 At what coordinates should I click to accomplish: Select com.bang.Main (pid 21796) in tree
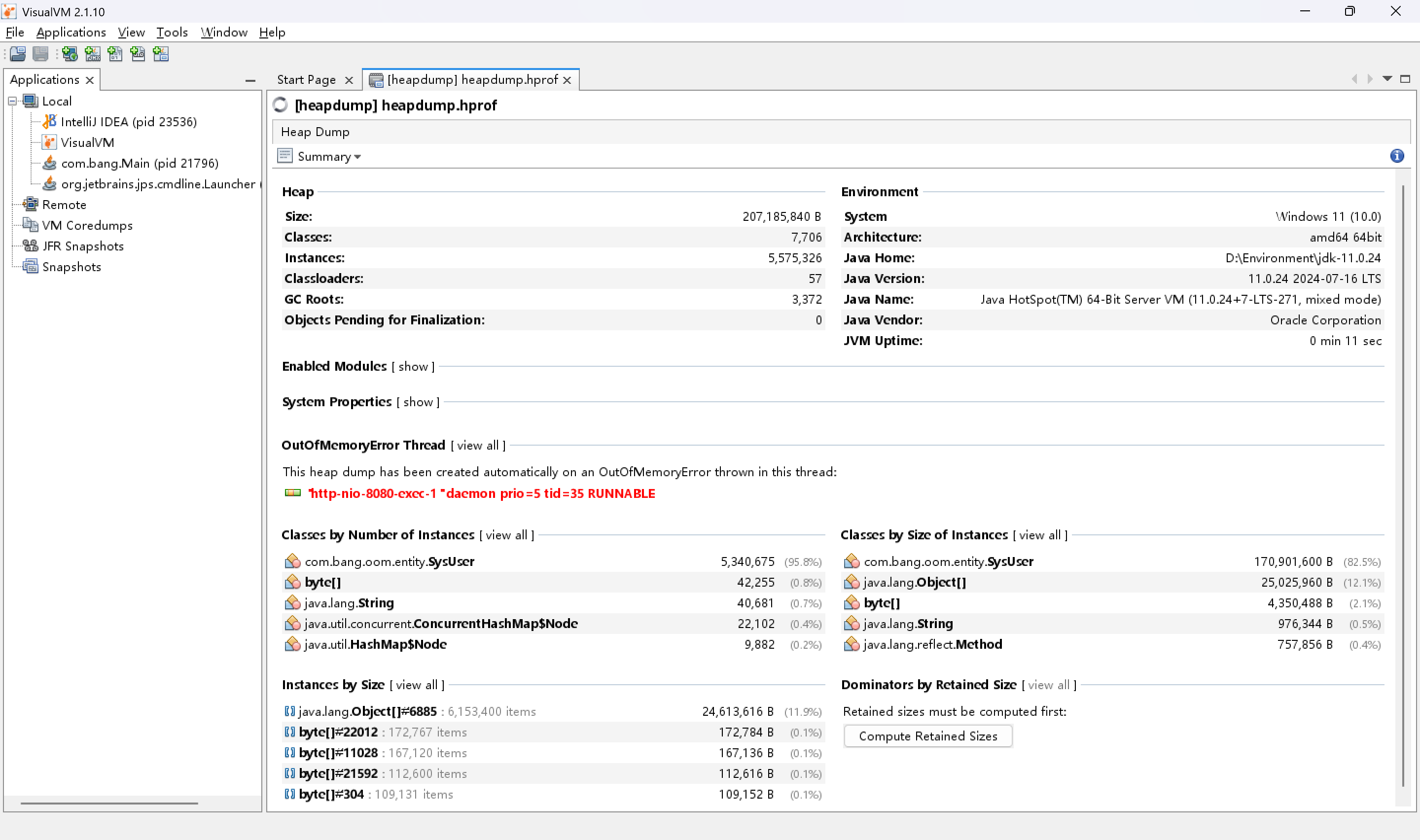pyautogui.click(x=139, y=163)
